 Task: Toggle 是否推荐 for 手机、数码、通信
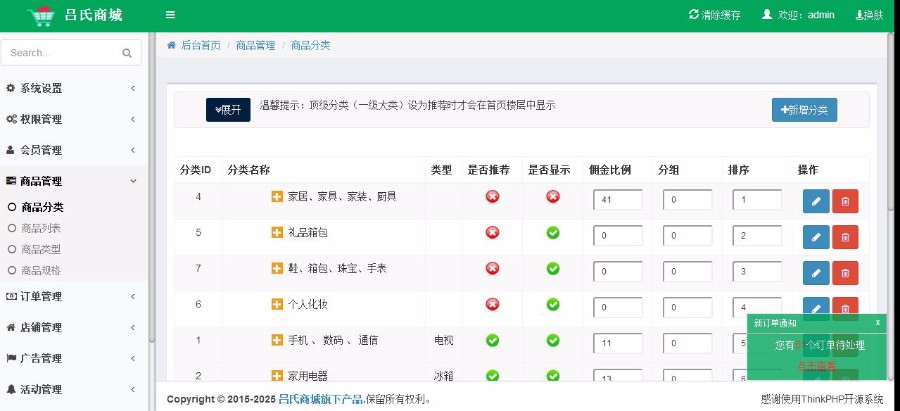[x=492, y=340]
